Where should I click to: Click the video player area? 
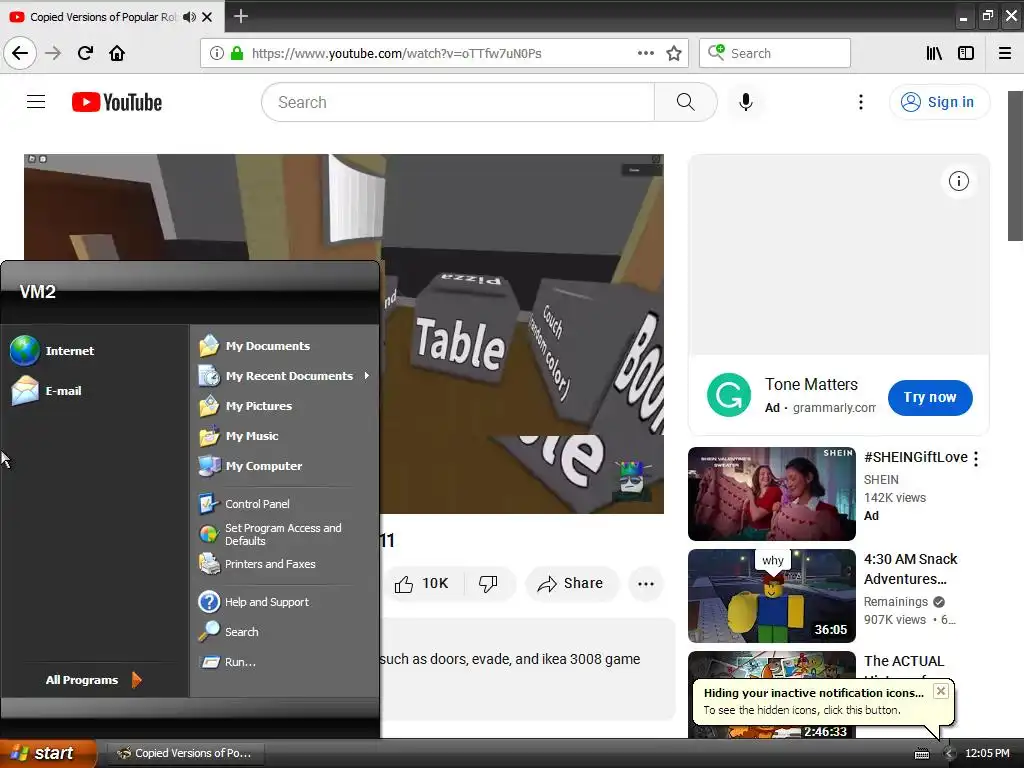(x=522, y=333)
